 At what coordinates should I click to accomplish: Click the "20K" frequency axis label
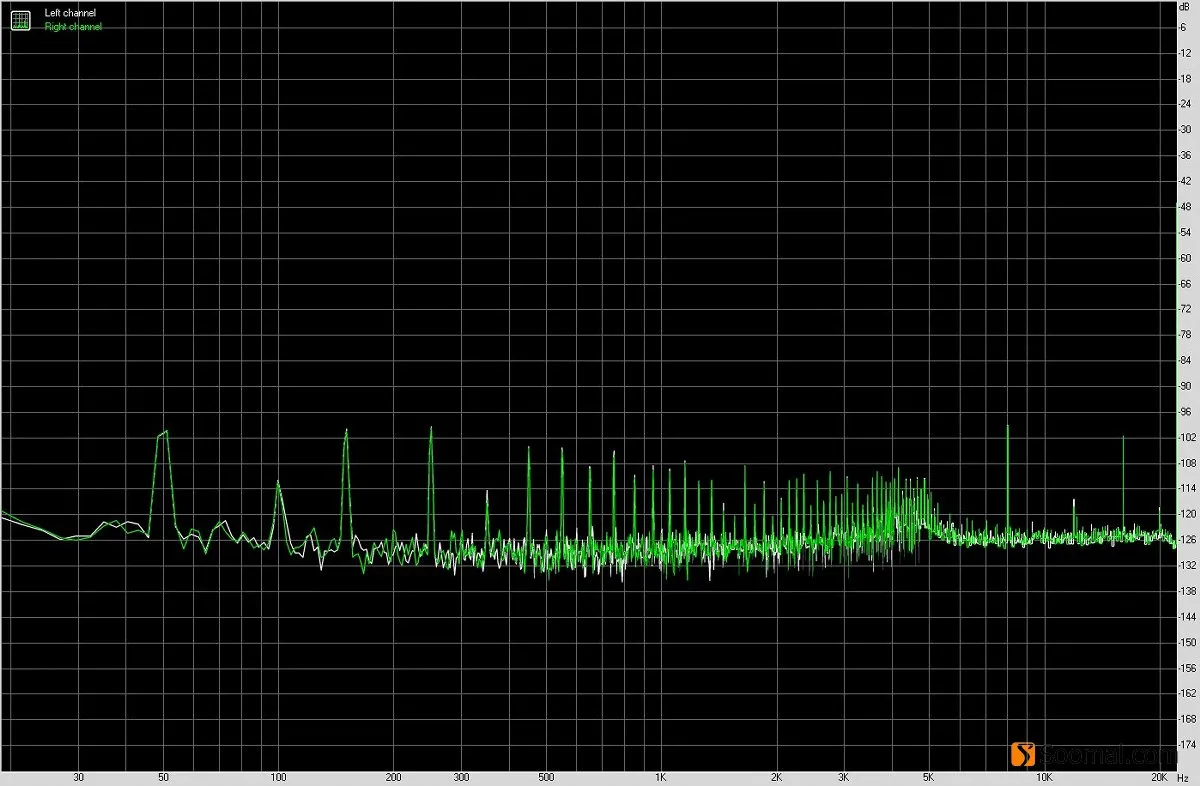pyautogui.click(x=1159, y=777)
